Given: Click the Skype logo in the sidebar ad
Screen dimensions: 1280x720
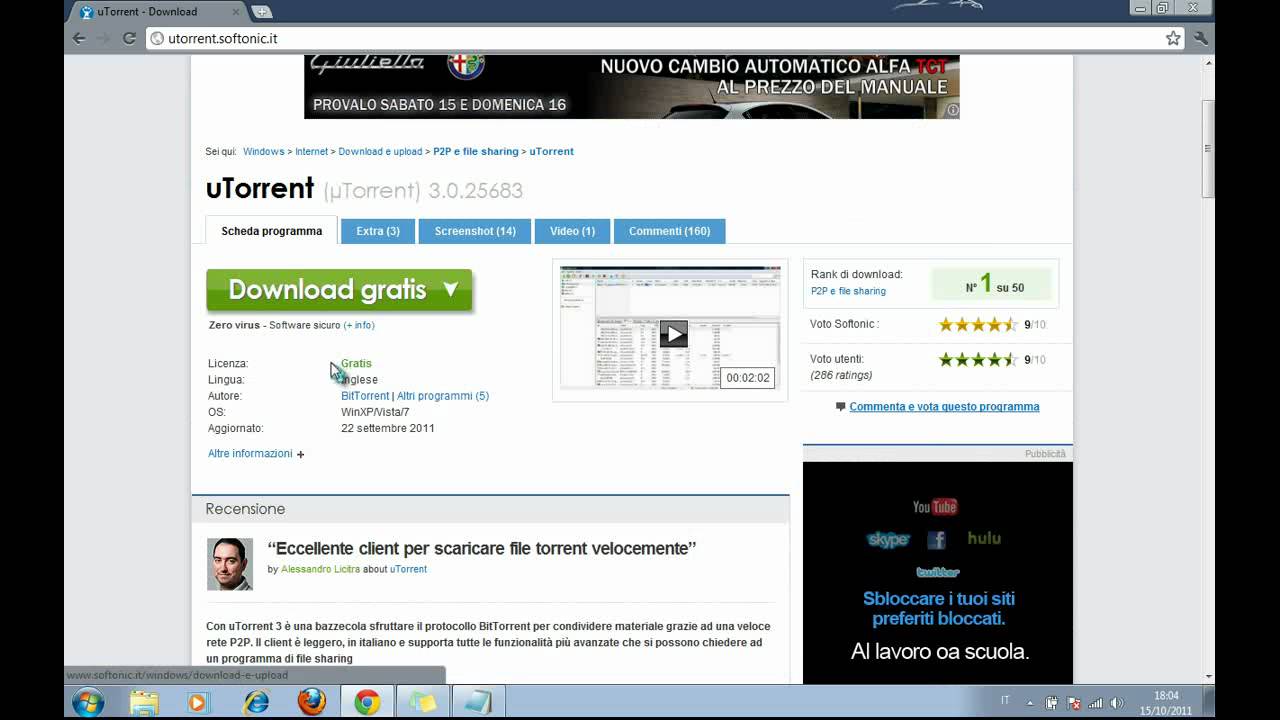Looking at the screenshot, I should coord(888,540).
